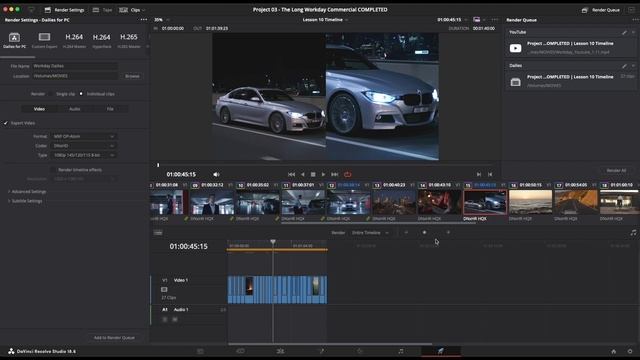
Task: Select the Dailies for PC render preset
Action: 14,41
